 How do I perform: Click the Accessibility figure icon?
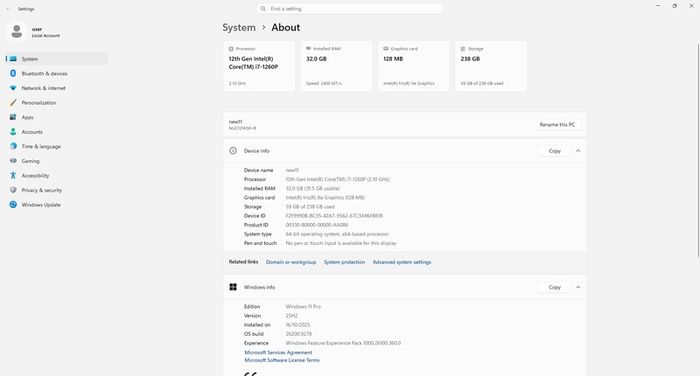pyautogui.click(x=13, y=175)
